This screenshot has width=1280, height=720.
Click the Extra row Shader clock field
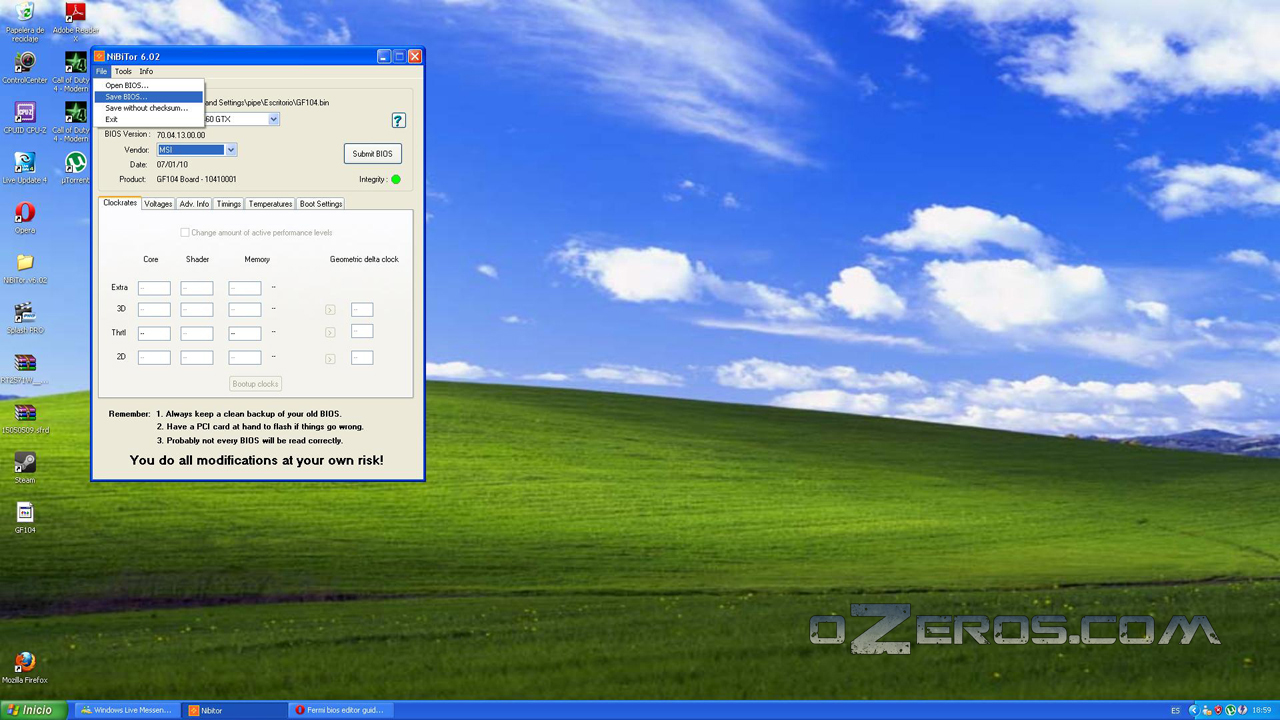(197, 288)
